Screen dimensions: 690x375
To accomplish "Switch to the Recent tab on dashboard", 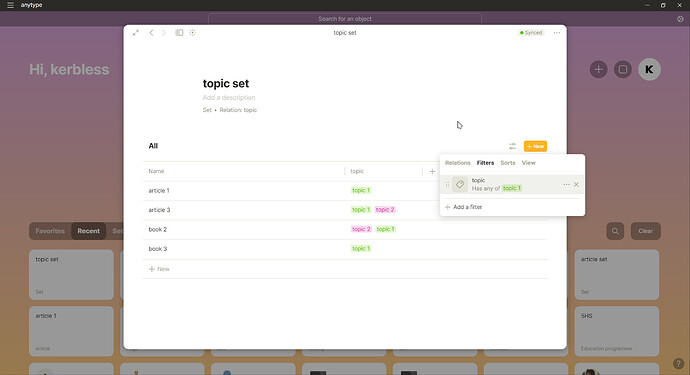I will pos(88,231).
